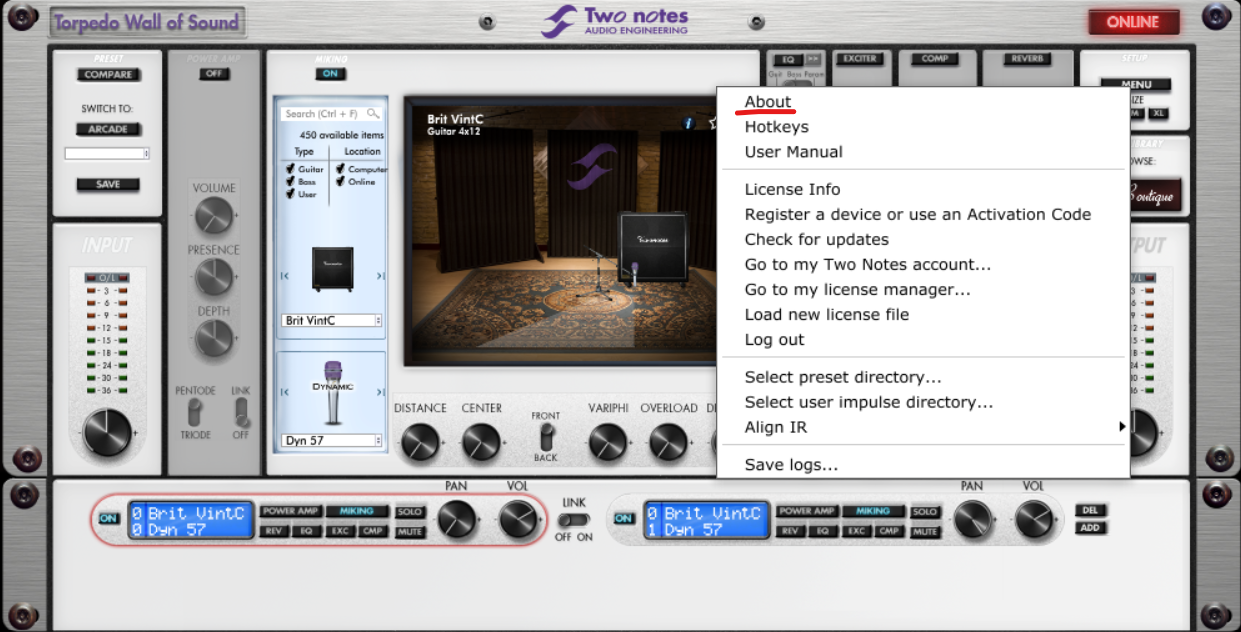This screenshot has width=1241, height=632.
Task: Click the PRESENCE knob
Action: click(x=213, y=277)
